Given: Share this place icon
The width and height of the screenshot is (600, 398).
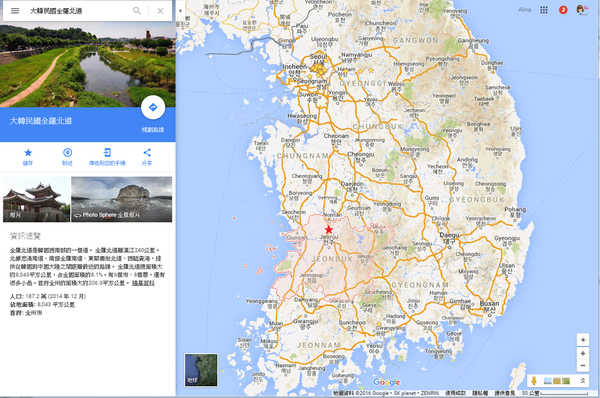Looking at the screenshot, I should [x=147, y=153].
